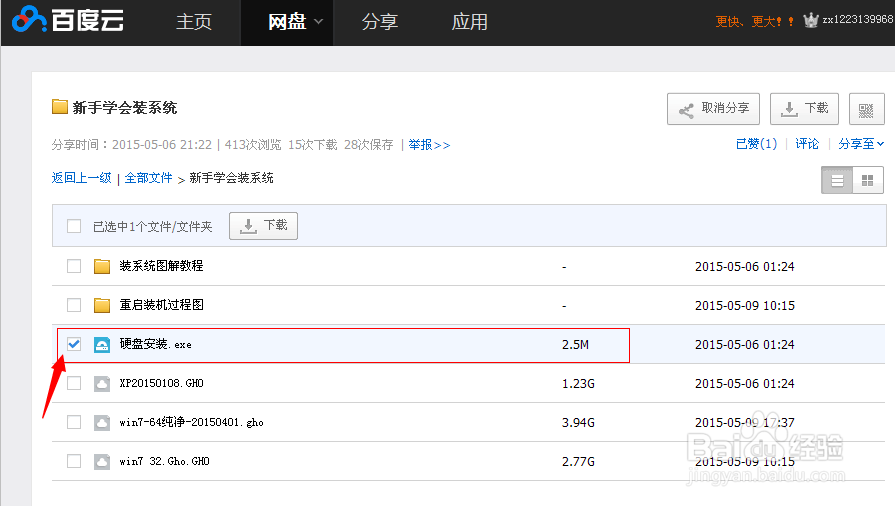The image size is (895, 506).
Task: Switch to grid thumbnail view
Action: (868, 180)
